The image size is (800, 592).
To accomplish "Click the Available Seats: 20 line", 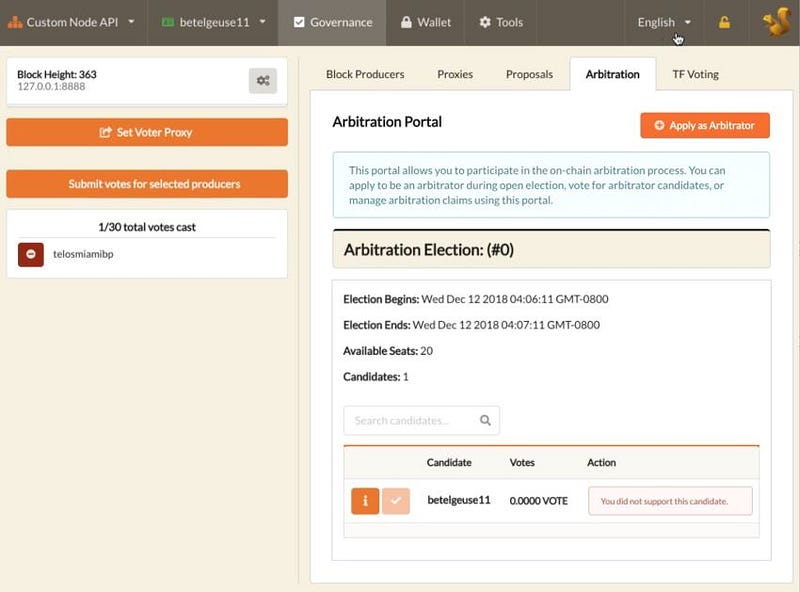I will coord(388,351).
